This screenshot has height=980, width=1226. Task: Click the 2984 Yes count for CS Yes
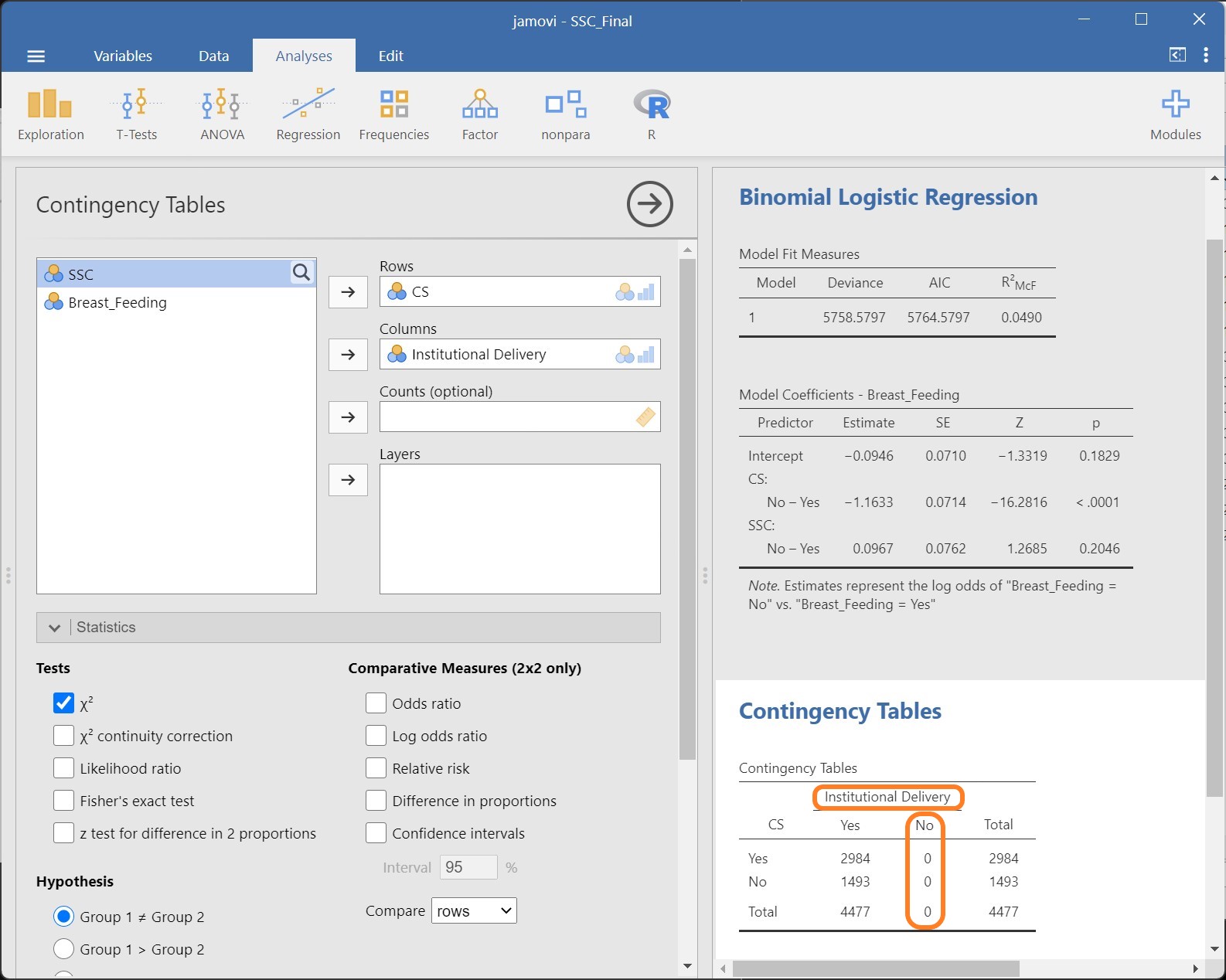tap(855, 859)
